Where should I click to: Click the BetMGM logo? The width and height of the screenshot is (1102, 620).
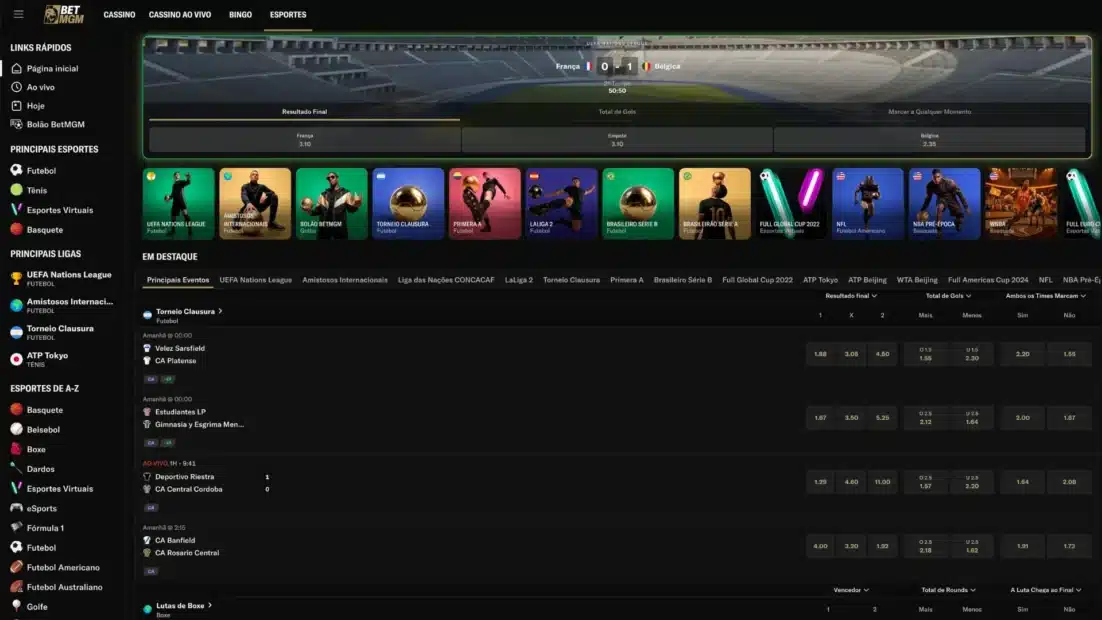coord(64,14)
